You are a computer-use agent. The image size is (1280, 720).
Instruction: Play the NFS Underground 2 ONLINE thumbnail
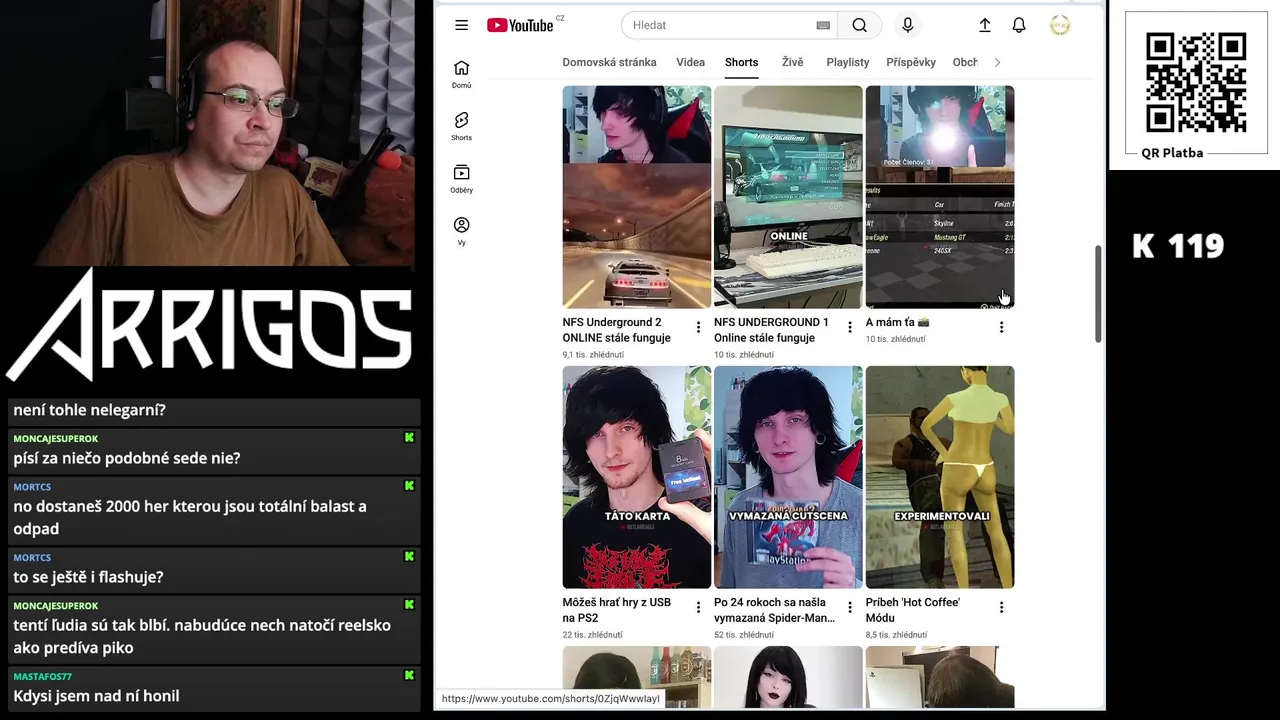coord(637,197)
